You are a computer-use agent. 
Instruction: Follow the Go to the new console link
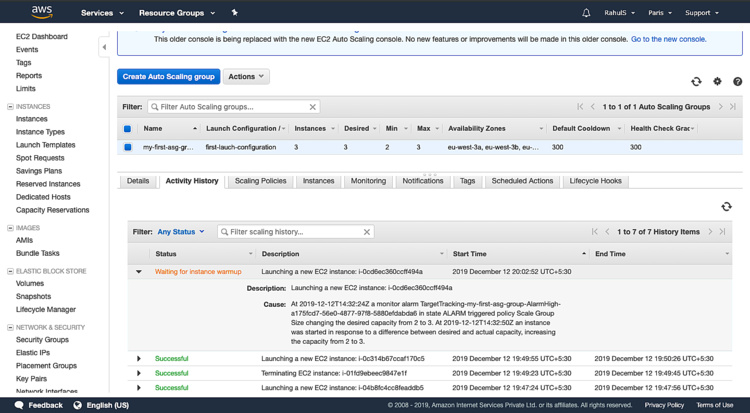668,39
